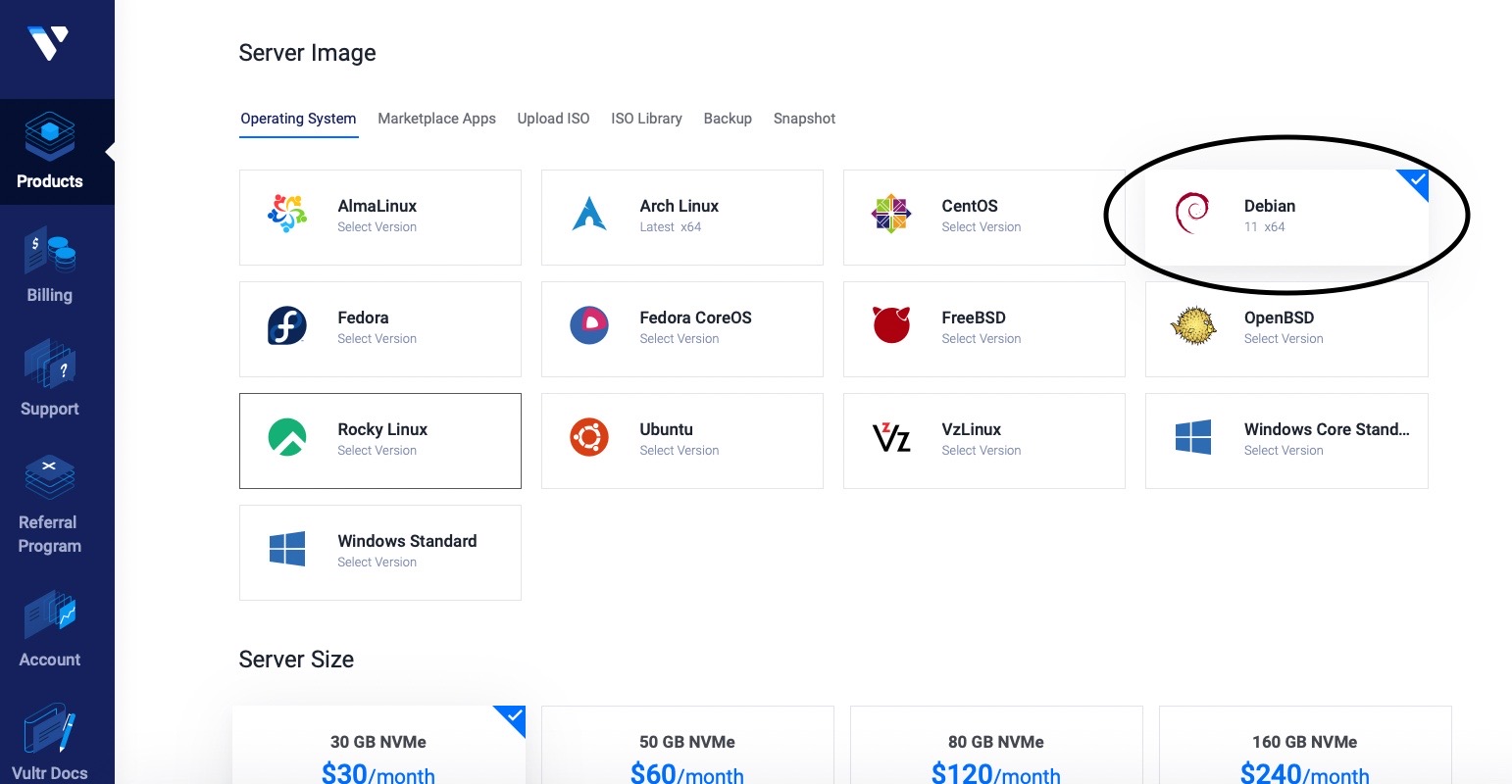1512x784 pixels.
Task: Toggle the Debian selected checkmark
Action: 1416,181
